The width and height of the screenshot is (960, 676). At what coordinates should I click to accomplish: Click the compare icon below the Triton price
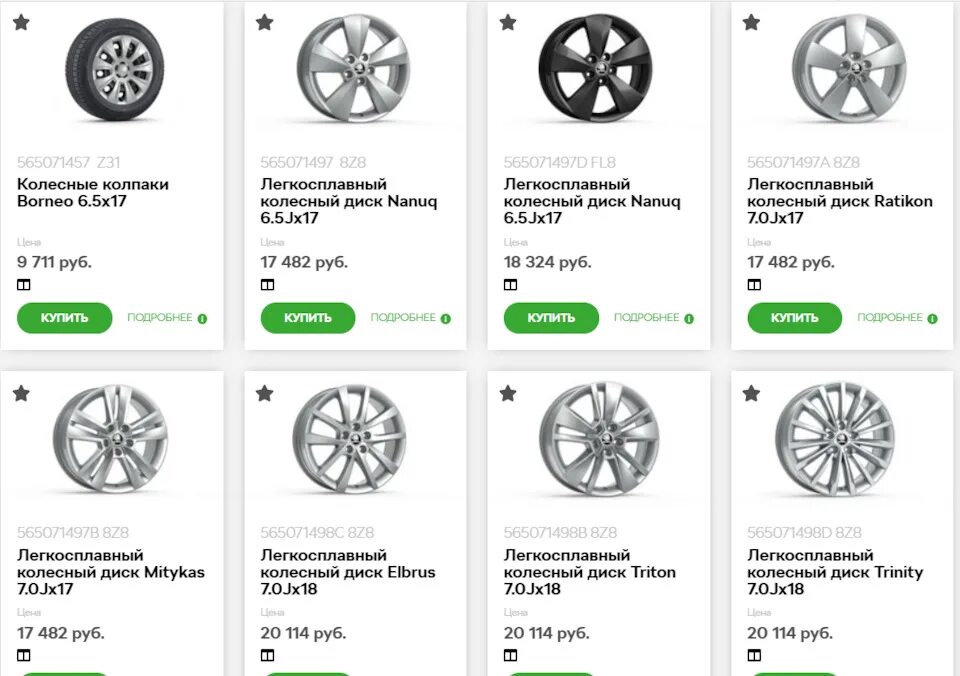[x=510, y=654]
